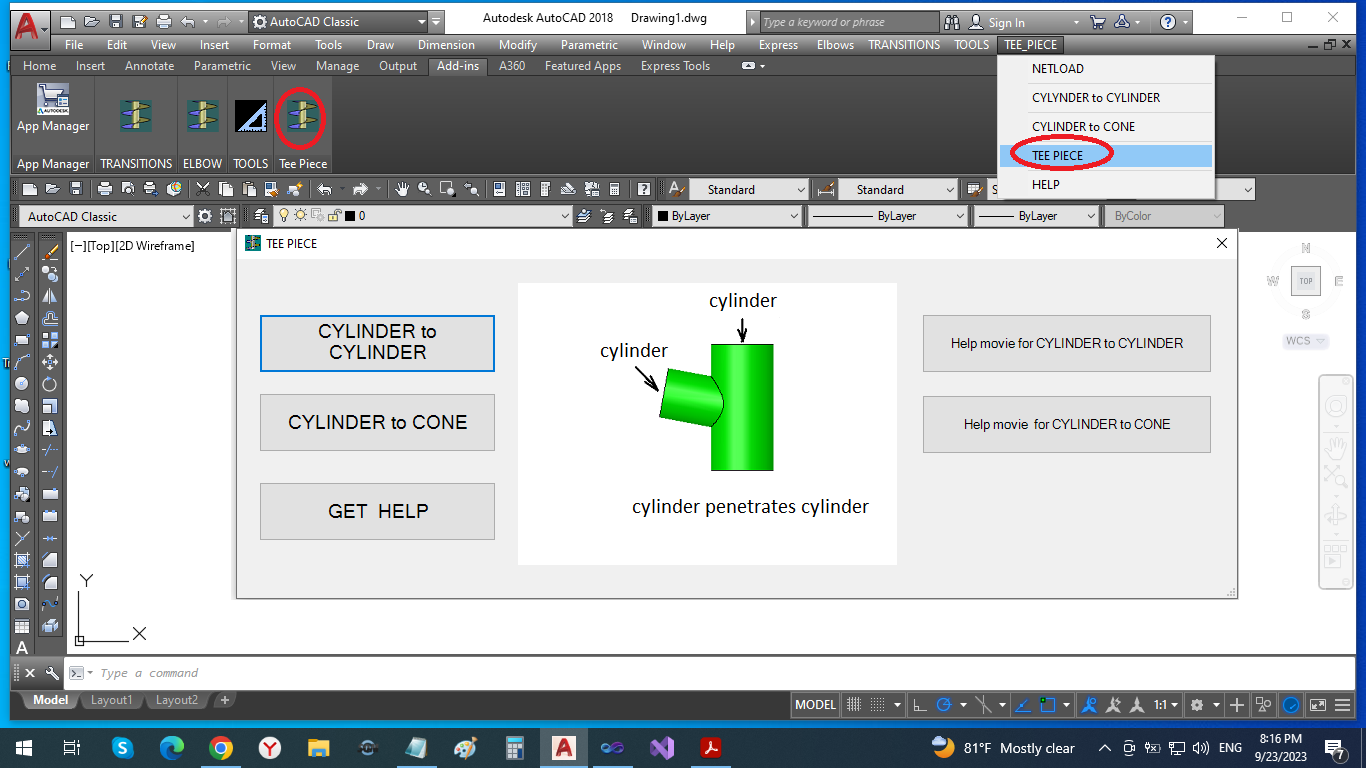Select the Mirror modify tool
Screen dimensions: 1366x768
tap(50, 296)
